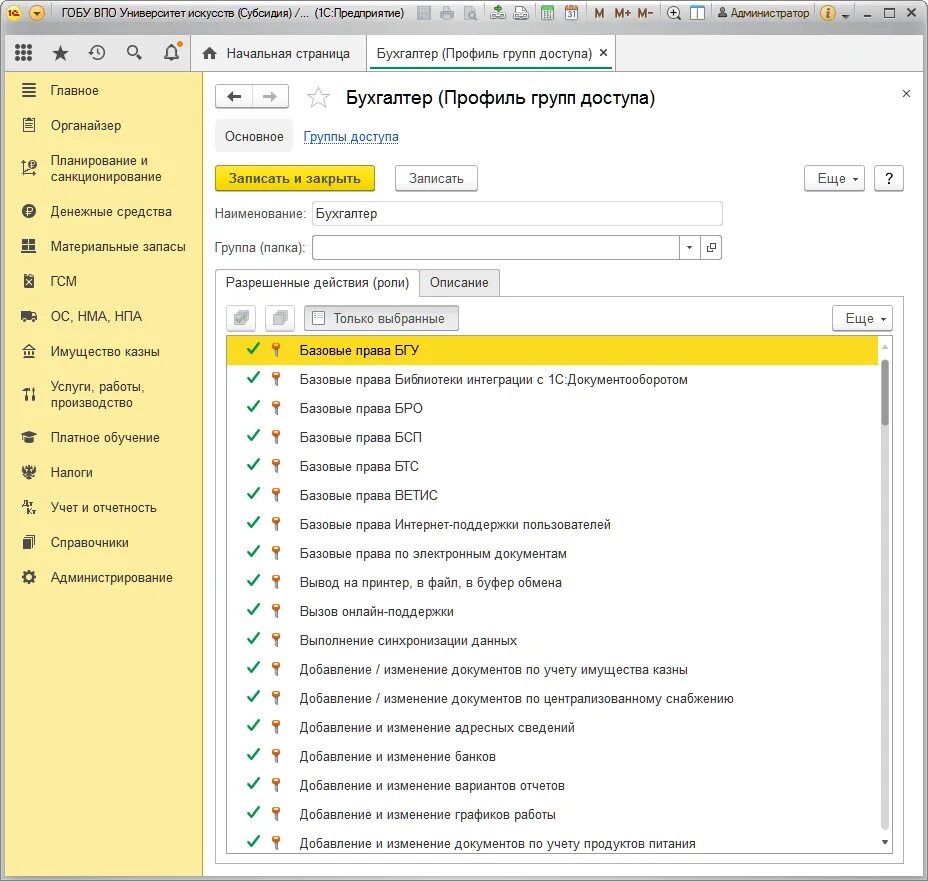Open the top Еще menu next to help
The height and width of the screenshot is (881, 928).
(834, 178)
